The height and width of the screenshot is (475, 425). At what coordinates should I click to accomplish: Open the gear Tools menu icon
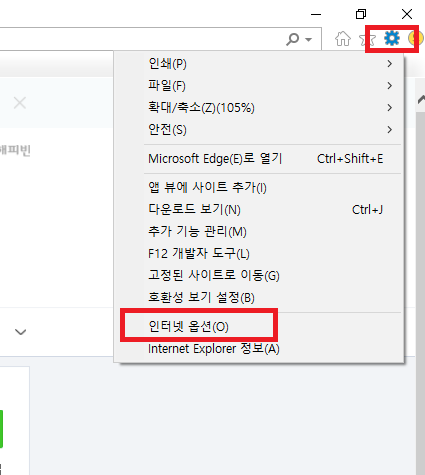pyautogui.click(x=392, y=39)
